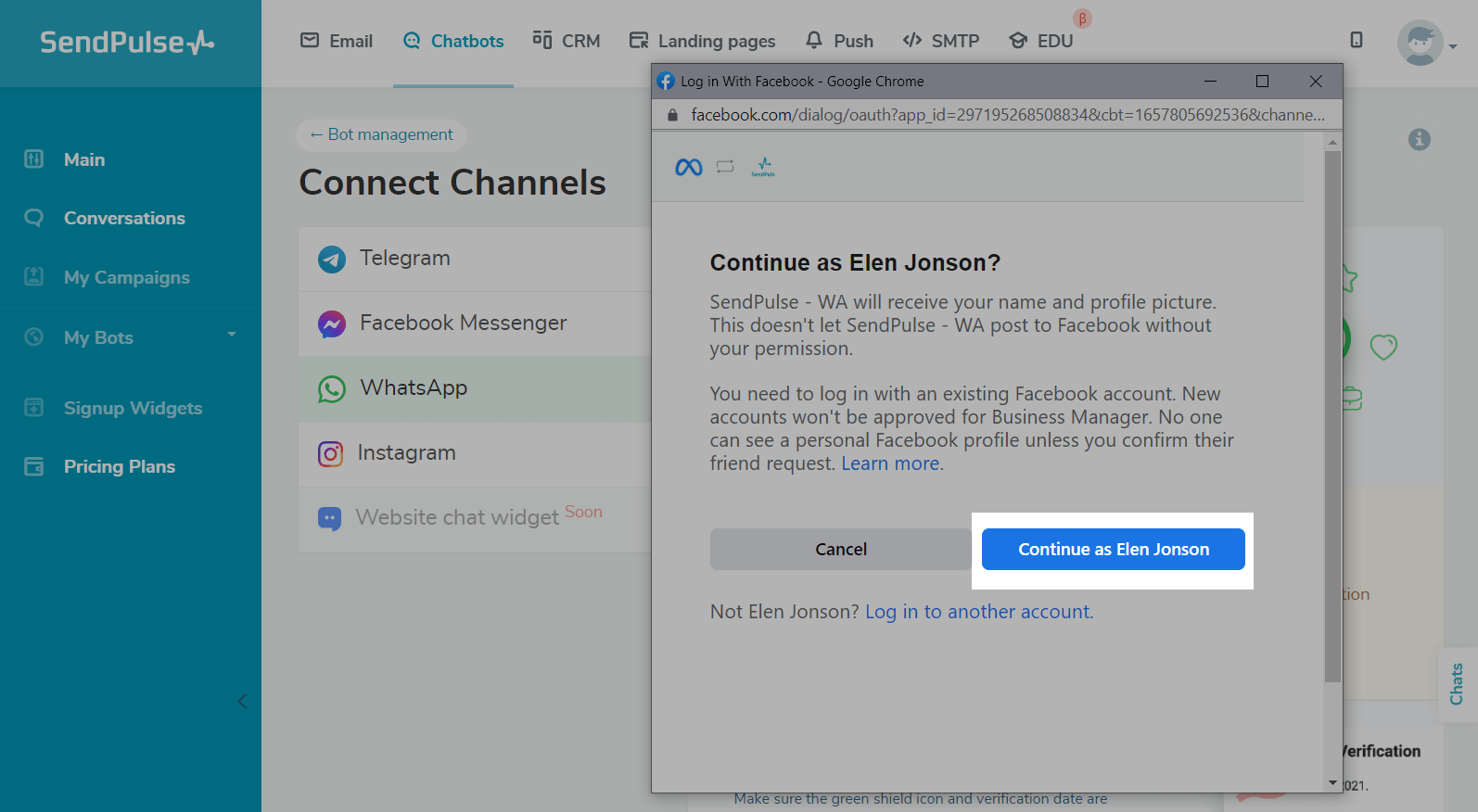Open the Push tab
This screenshot has height=812, width=1478.
pyautogui.click(x=839, y=41)
